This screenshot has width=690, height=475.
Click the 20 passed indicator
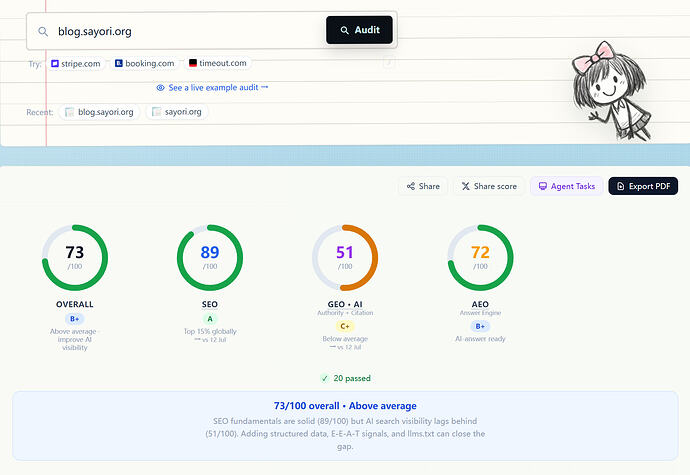(345, 378)
